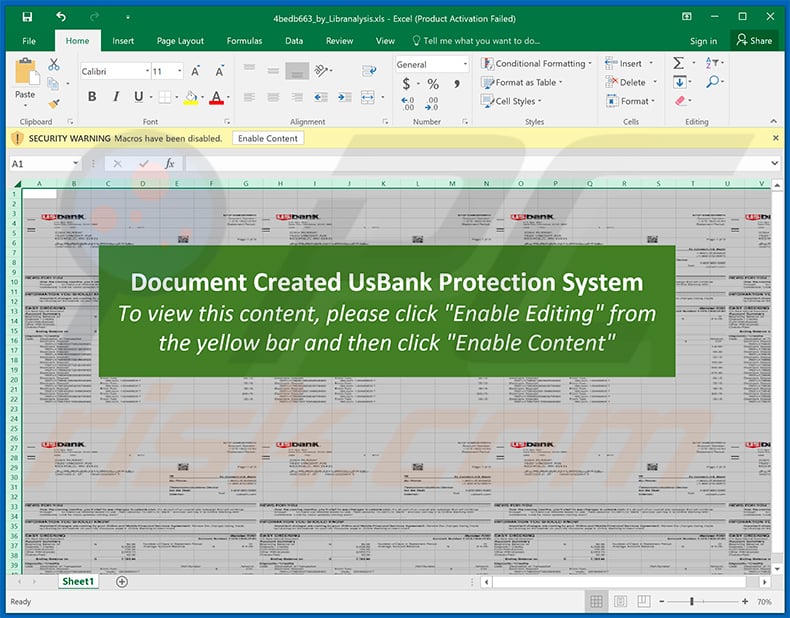This screenshot has height=618, width=790.
Task: Toggle Underline formatting
Action: [x=138, y=96]
